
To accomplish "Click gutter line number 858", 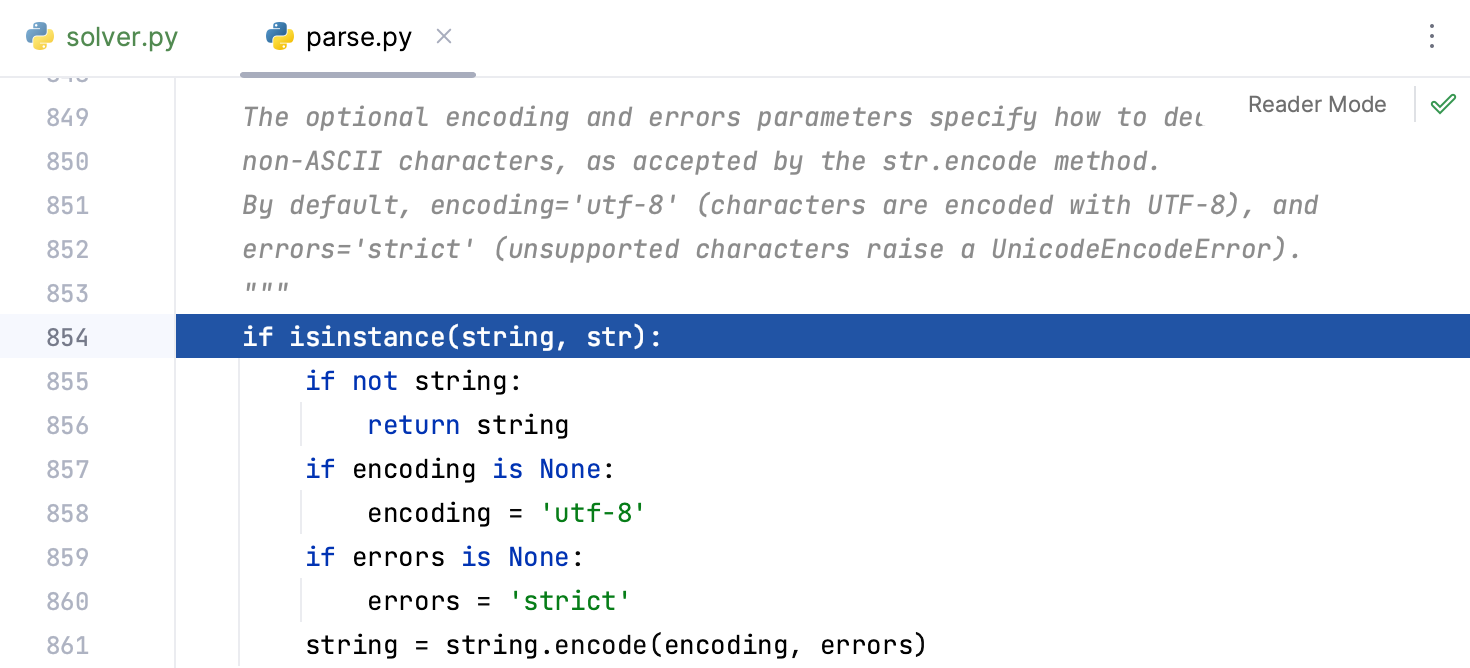I will point(67,513).
